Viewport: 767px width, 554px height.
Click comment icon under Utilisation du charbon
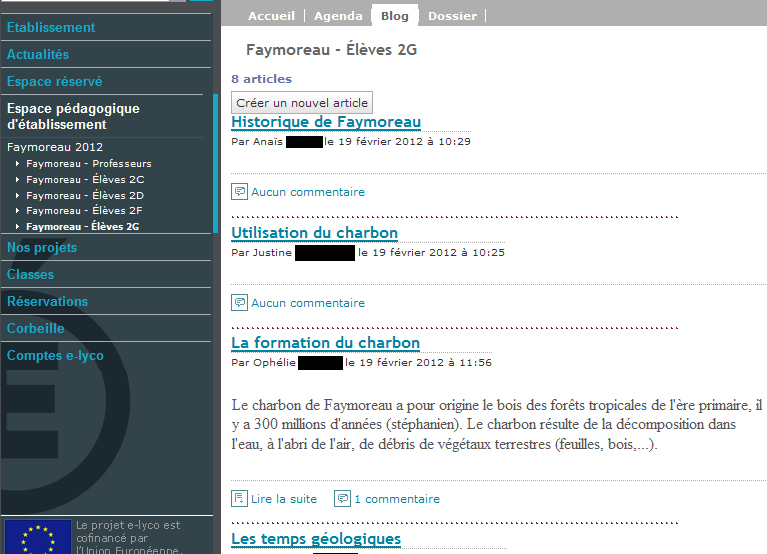coord(239,302)
